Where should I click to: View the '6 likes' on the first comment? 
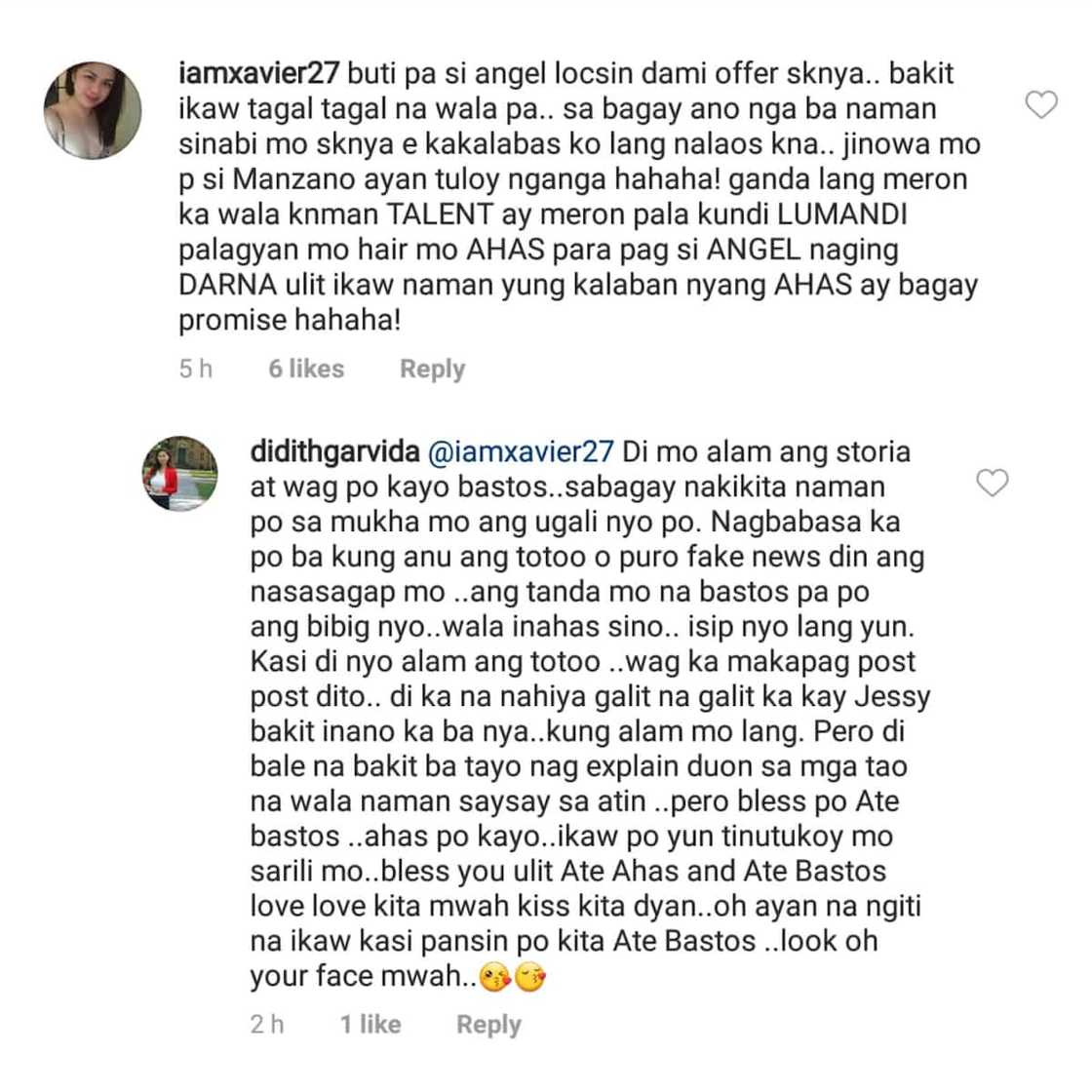point(306,369)
